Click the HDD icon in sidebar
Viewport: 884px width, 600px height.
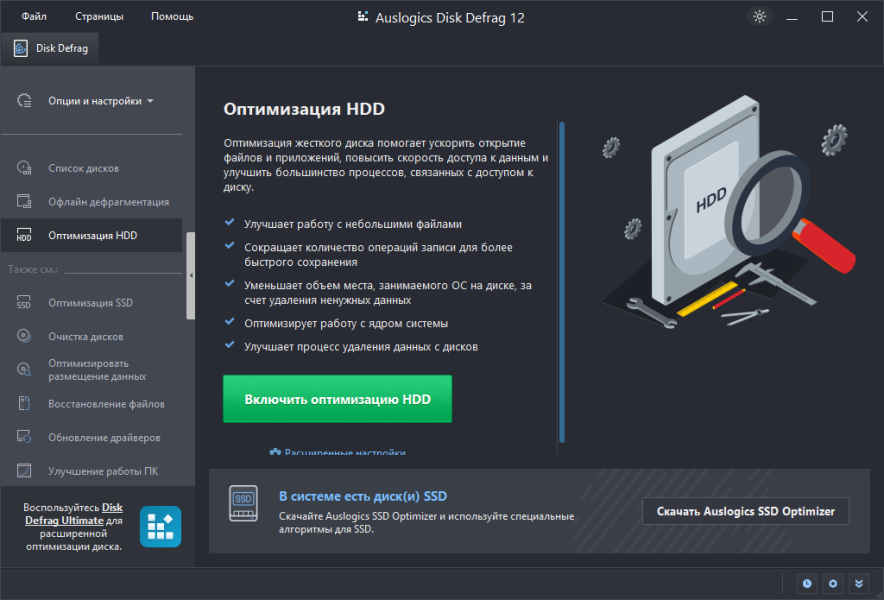pos(24,235)
